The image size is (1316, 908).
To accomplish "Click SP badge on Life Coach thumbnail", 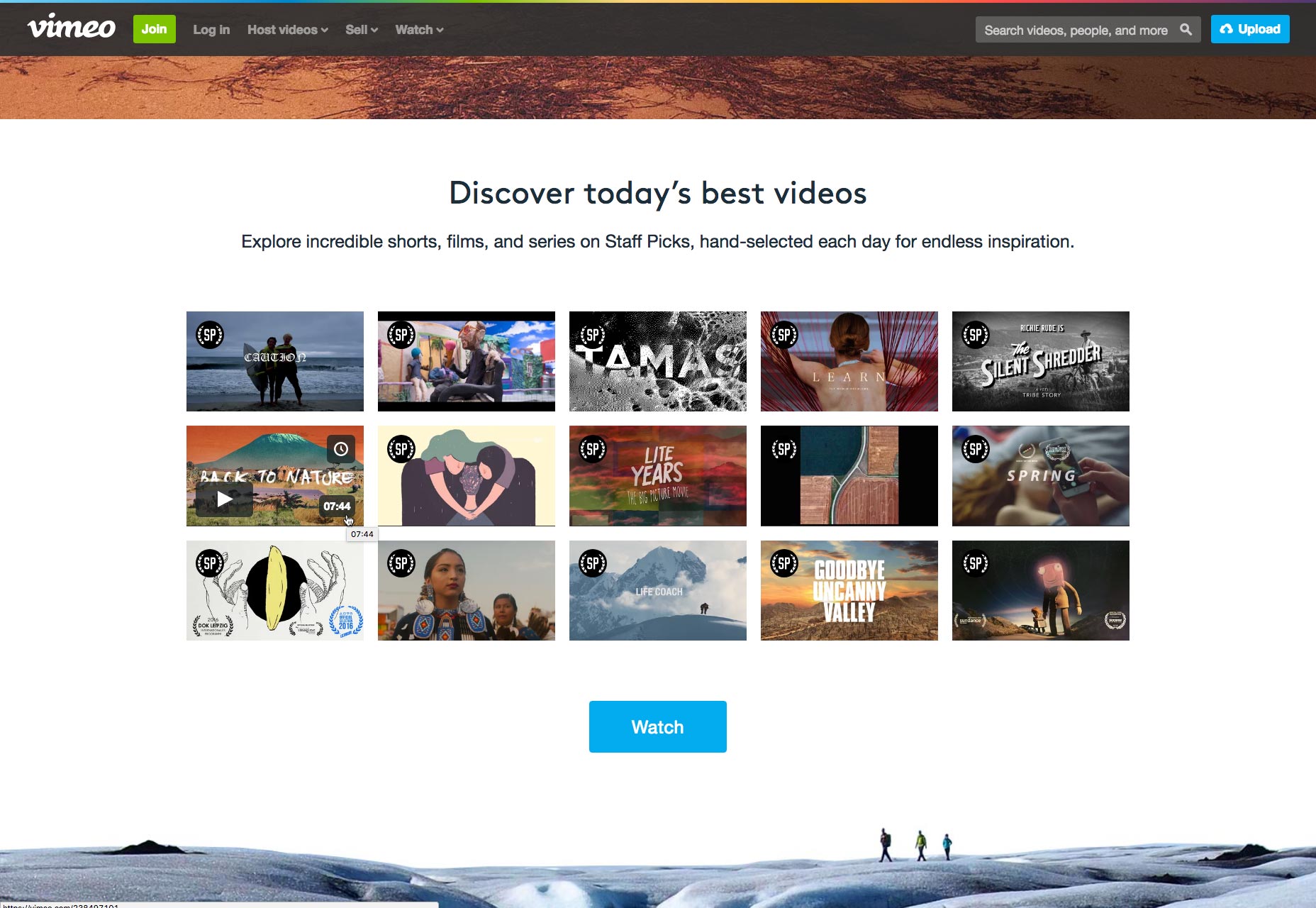I will [593, 563].
